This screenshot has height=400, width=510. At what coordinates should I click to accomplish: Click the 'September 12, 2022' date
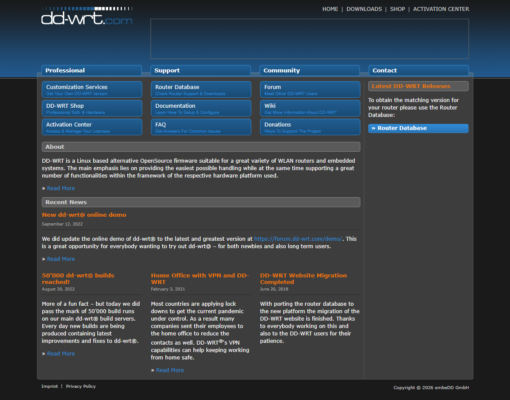tap(62, 224)
